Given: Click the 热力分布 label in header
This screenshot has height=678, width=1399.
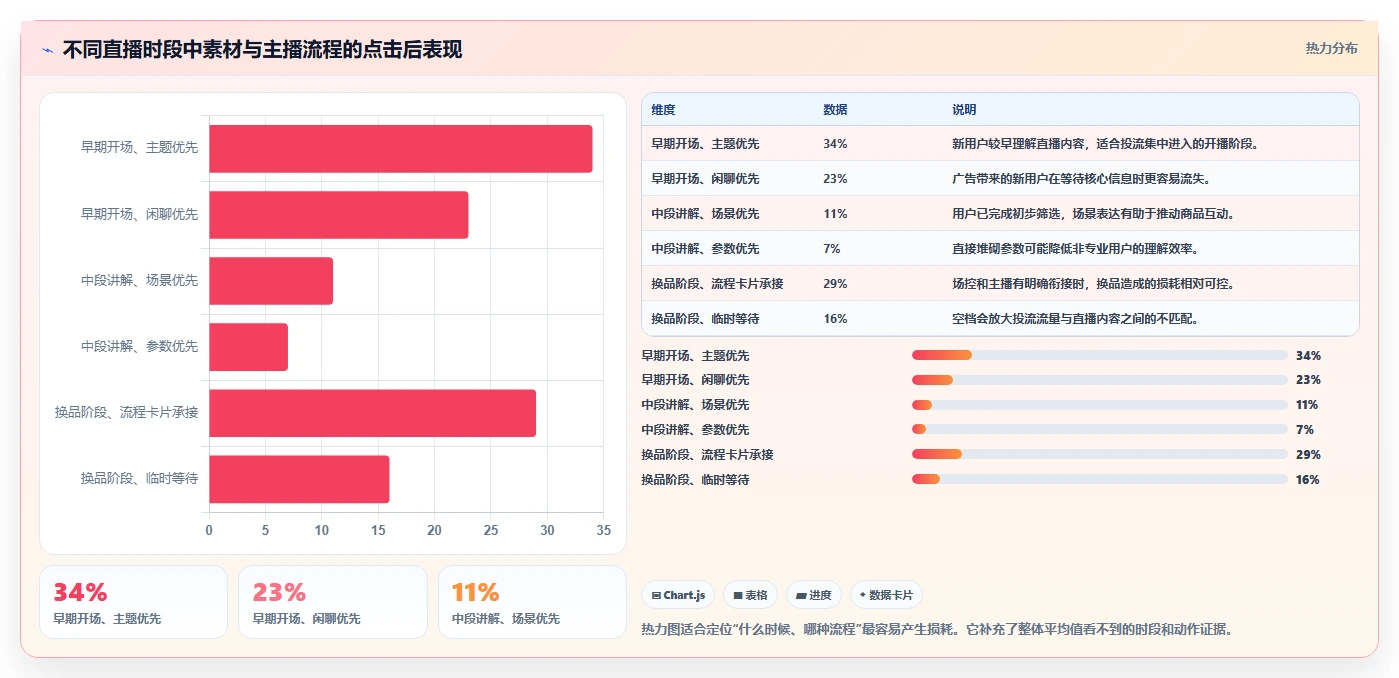Looking at the screenshot, I should pos(1331,48).
